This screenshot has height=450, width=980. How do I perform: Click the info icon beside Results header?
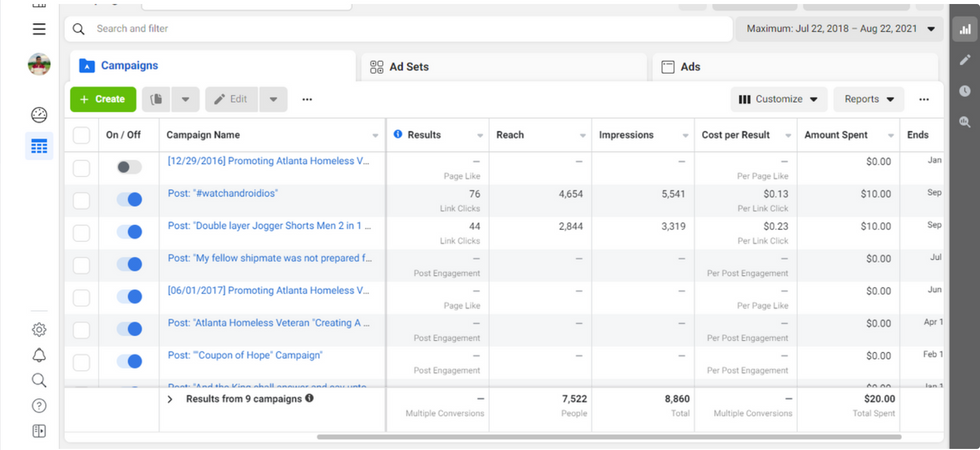[x=398, y=134]
